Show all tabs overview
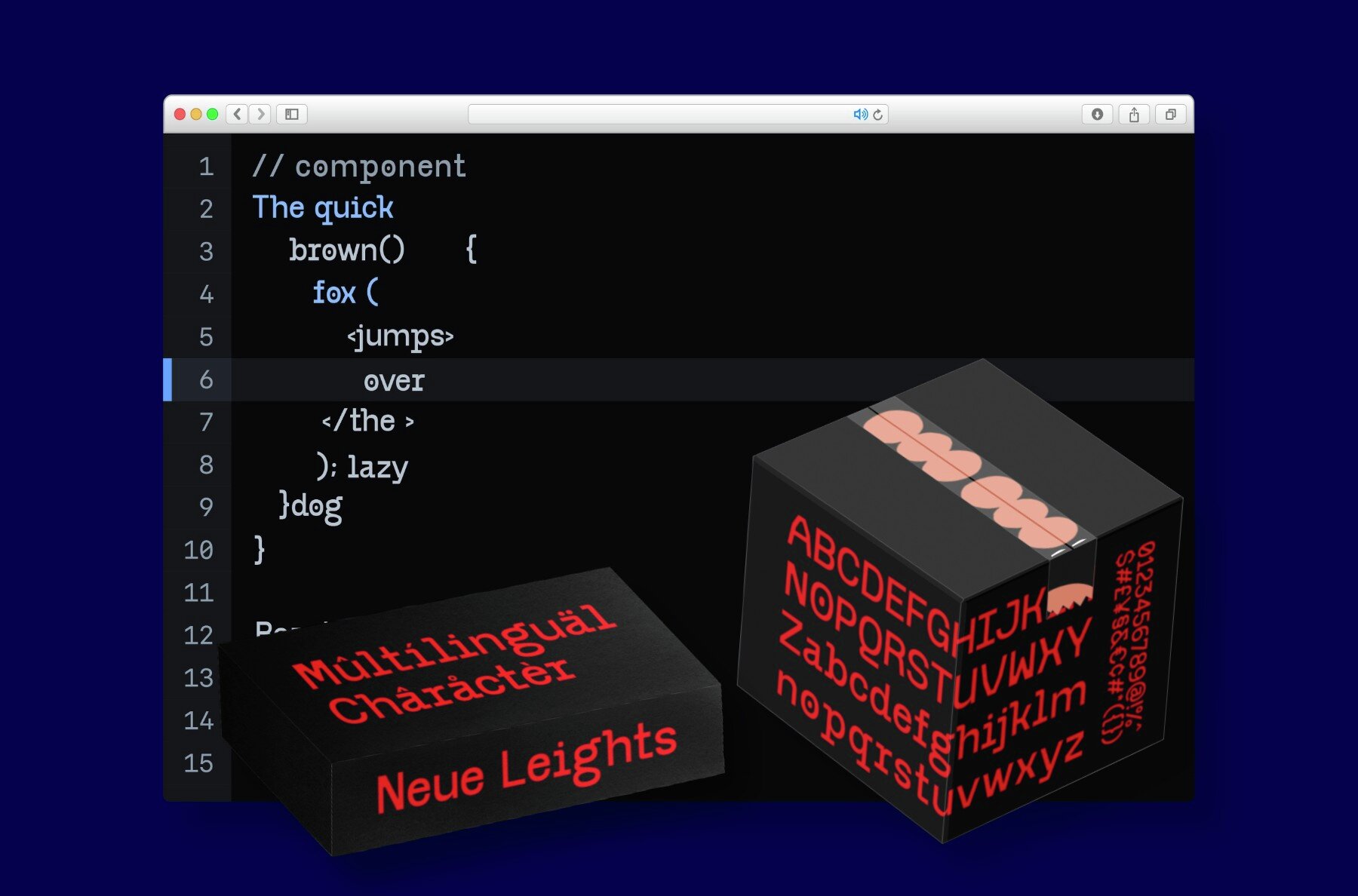Viewport: 1358px width, 896px height. (x=1171, y=115)
